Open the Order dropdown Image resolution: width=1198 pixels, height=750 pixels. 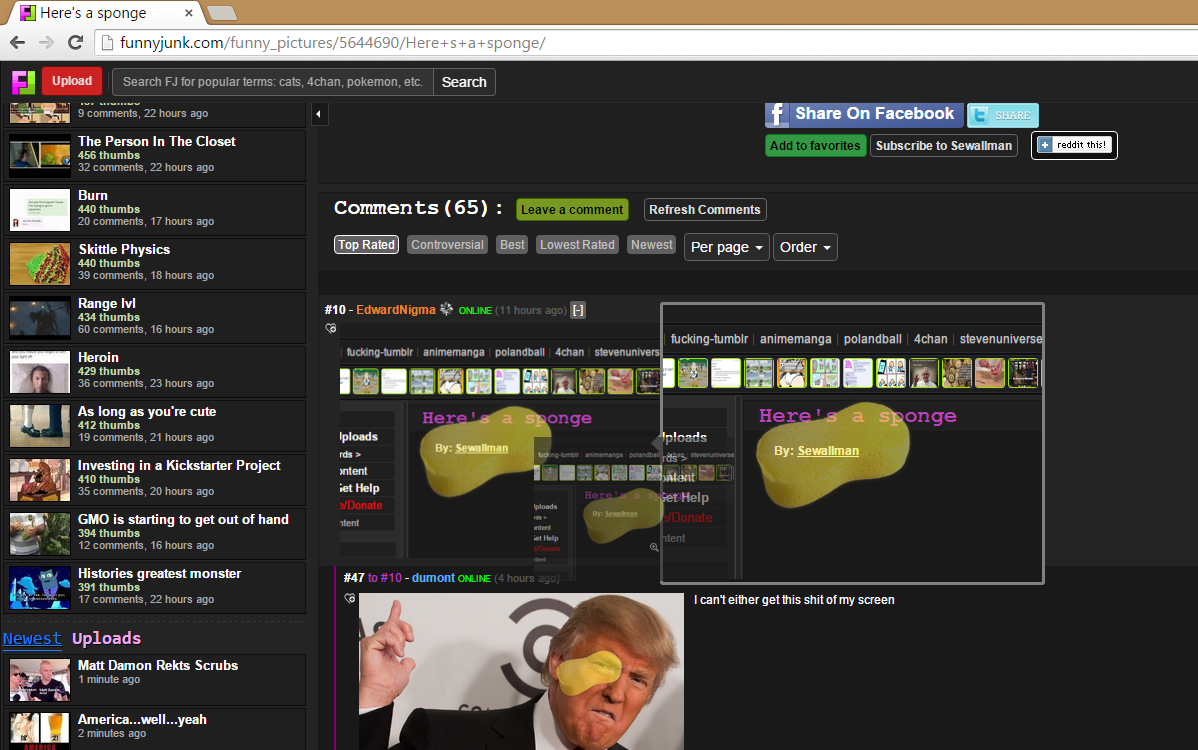pos(805,247)
